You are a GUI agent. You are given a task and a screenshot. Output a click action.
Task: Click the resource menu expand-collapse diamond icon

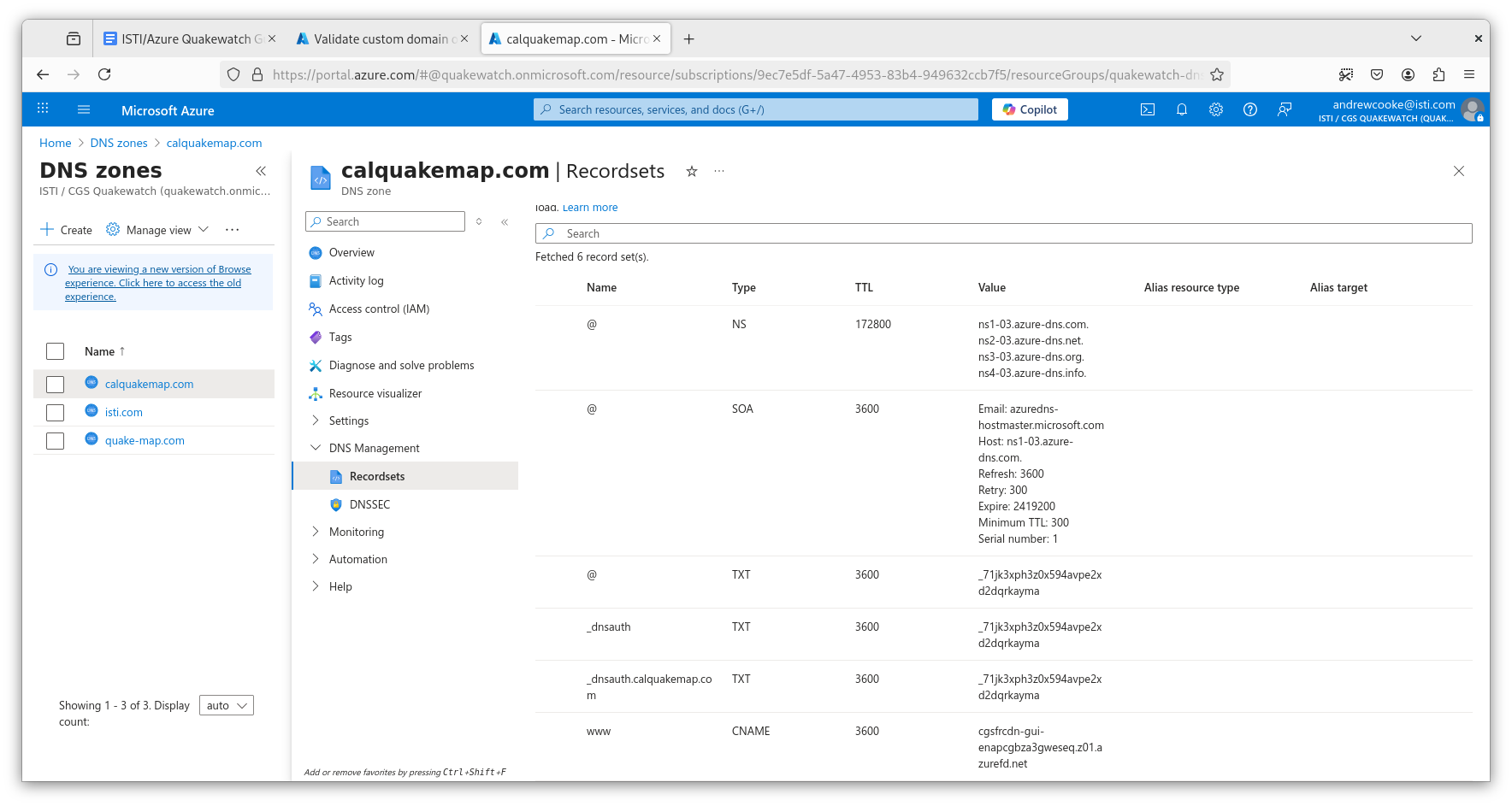[x=479, y=221]
